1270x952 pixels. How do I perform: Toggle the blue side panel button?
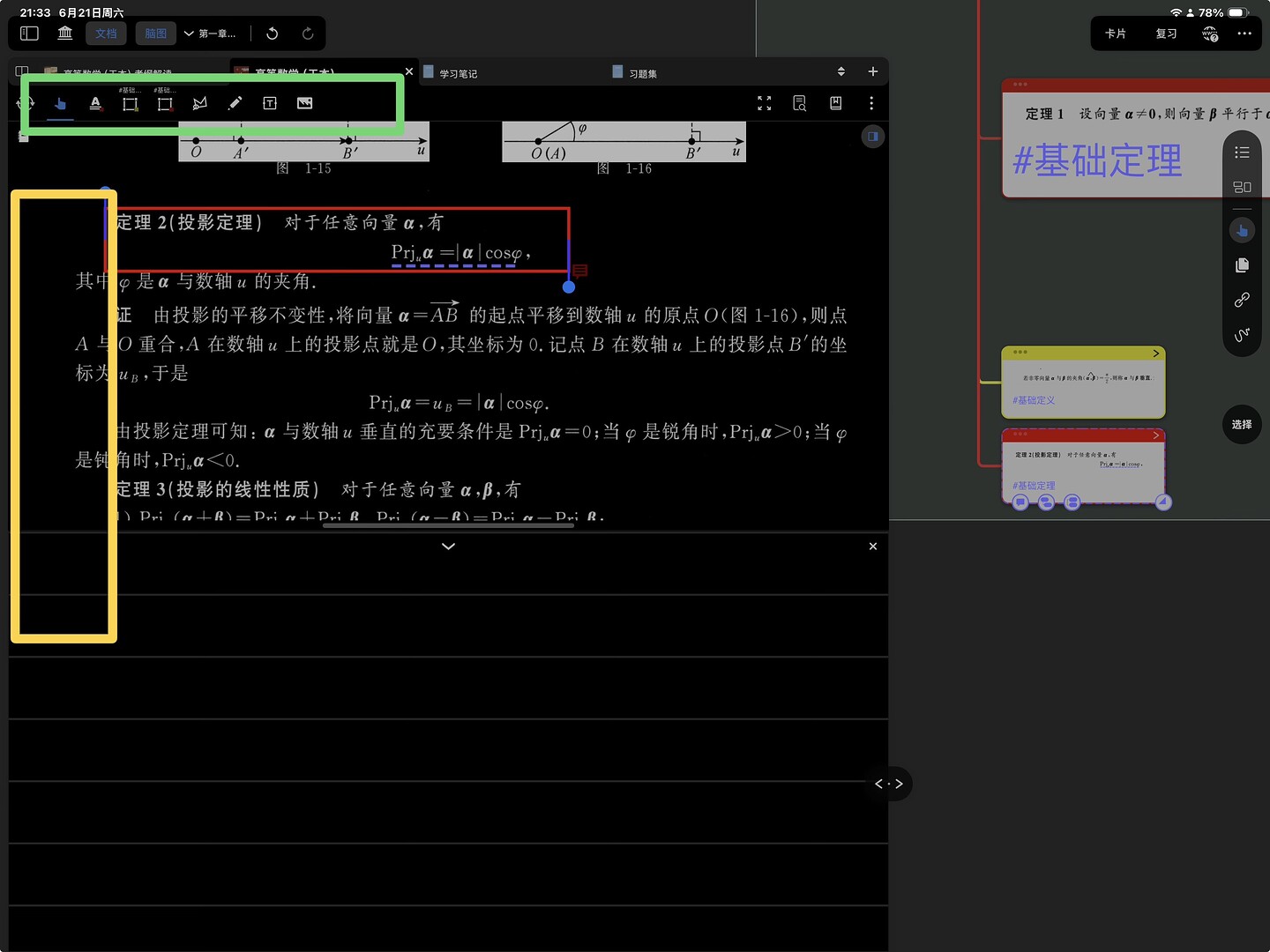872,137
